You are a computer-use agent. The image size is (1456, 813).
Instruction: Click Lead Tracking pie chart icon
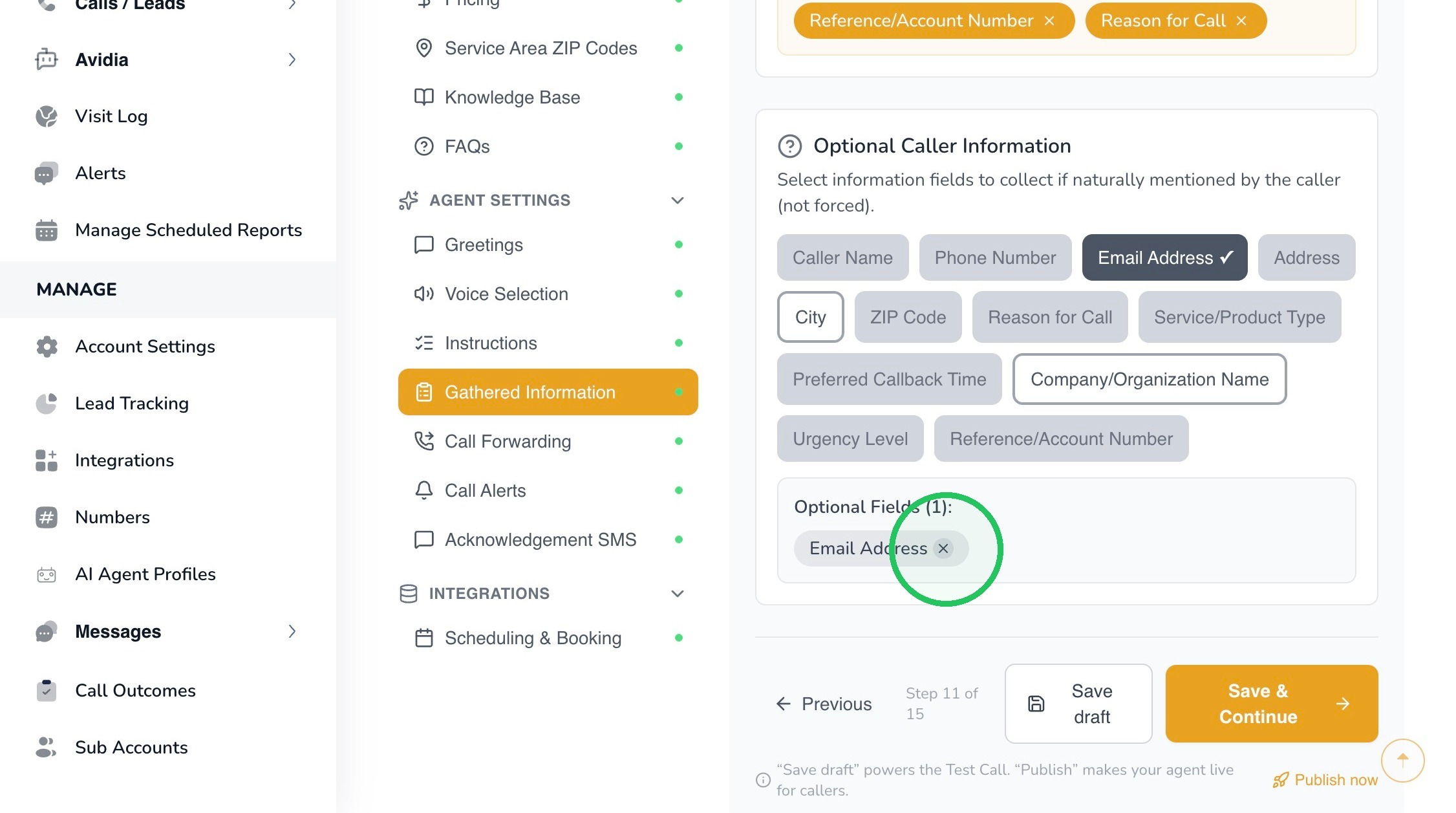pyautogui.click(x=47, y=404)
